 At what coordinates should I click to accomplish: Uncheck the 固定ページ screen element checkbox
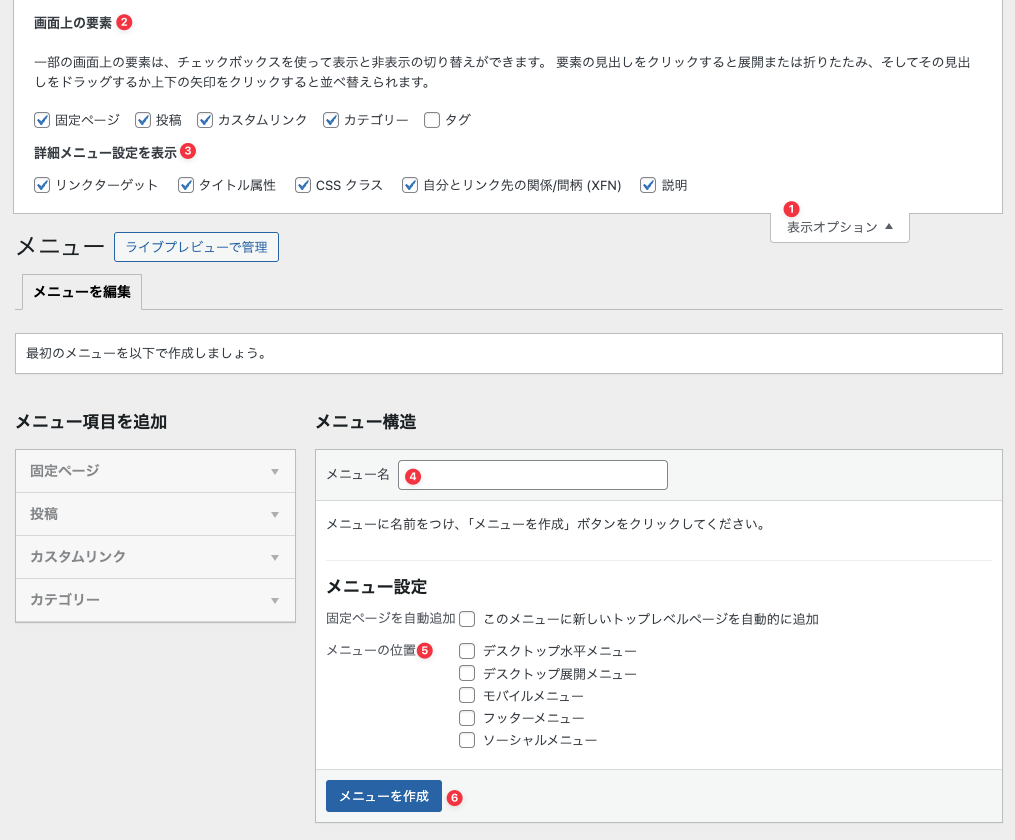42,120
